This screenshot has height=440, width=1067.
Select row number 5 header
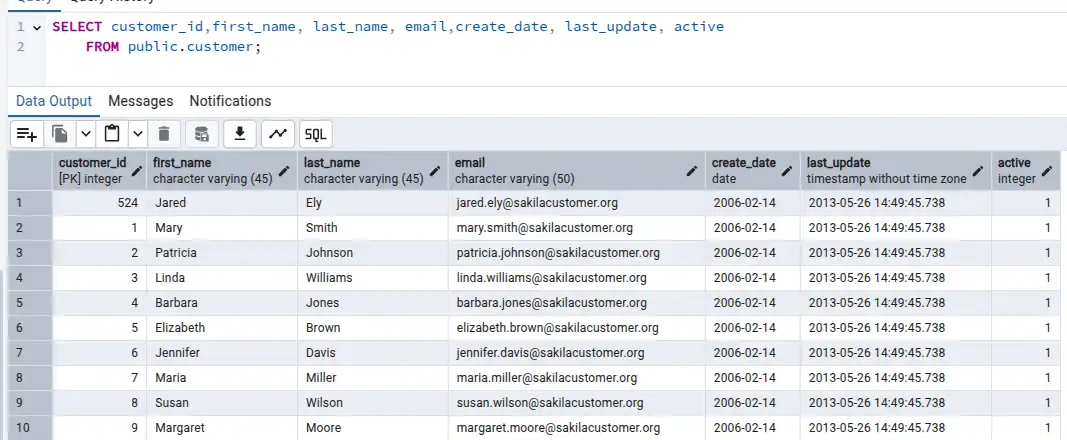pos(30,303)
